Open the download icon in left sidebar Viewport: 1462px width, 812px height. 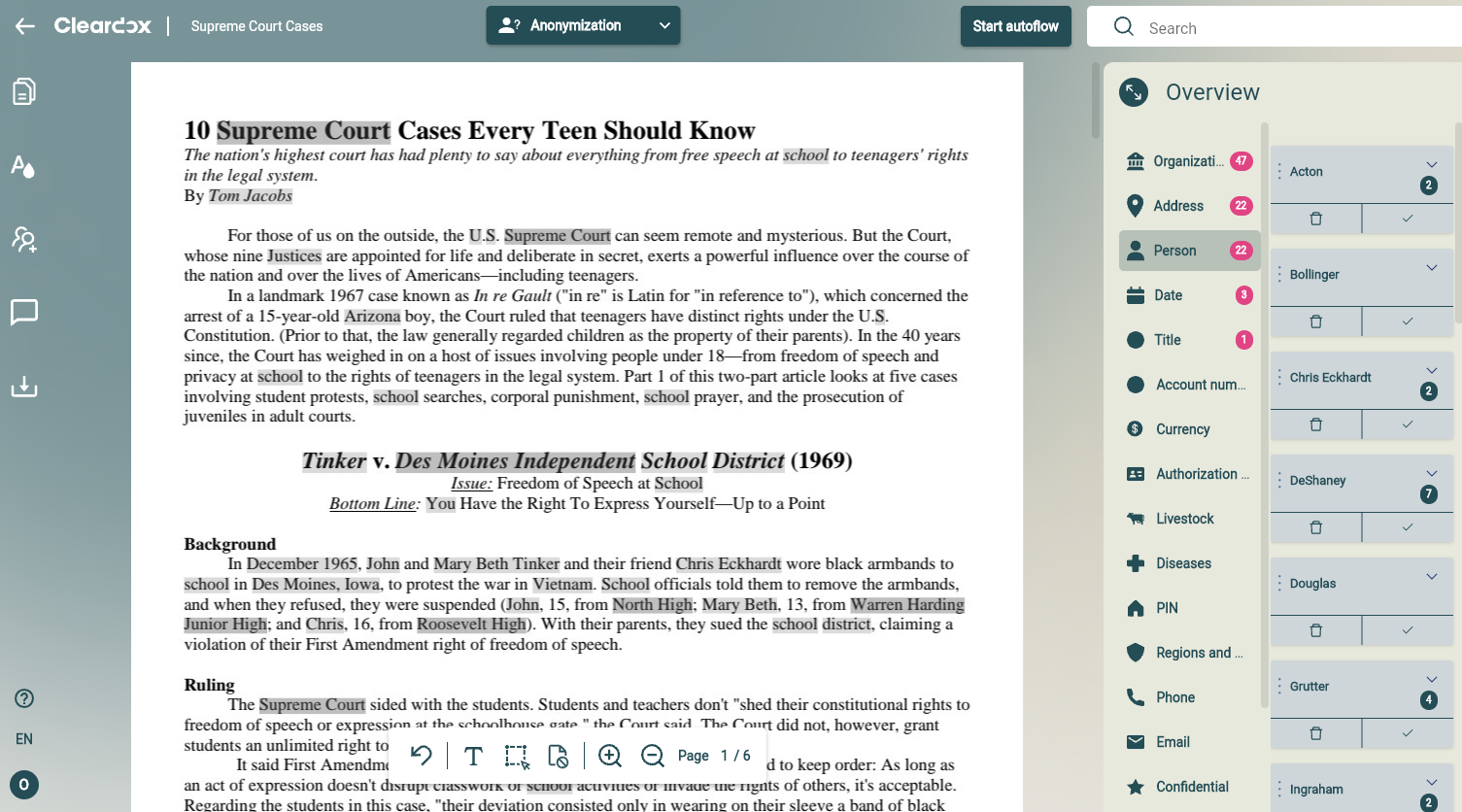[24, 387]
